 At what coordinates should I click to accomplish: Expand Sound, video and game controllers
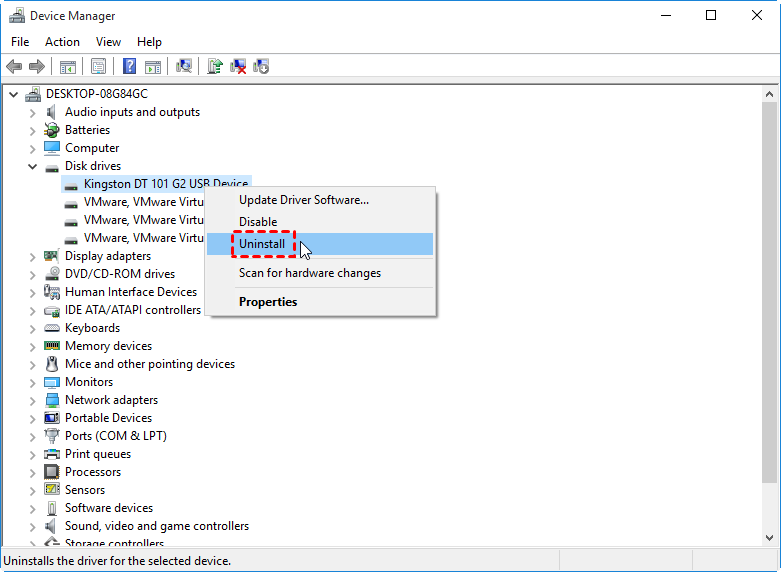coord(33,527)
